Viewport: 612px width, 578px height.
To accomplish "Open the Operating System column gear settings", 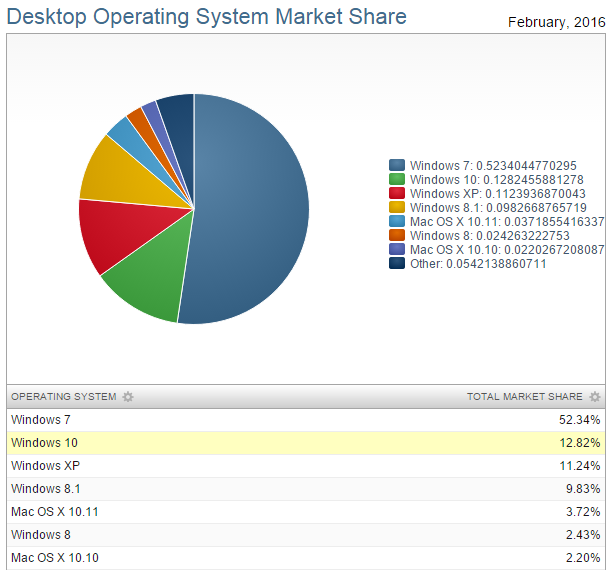I will [x=128, y=397].
